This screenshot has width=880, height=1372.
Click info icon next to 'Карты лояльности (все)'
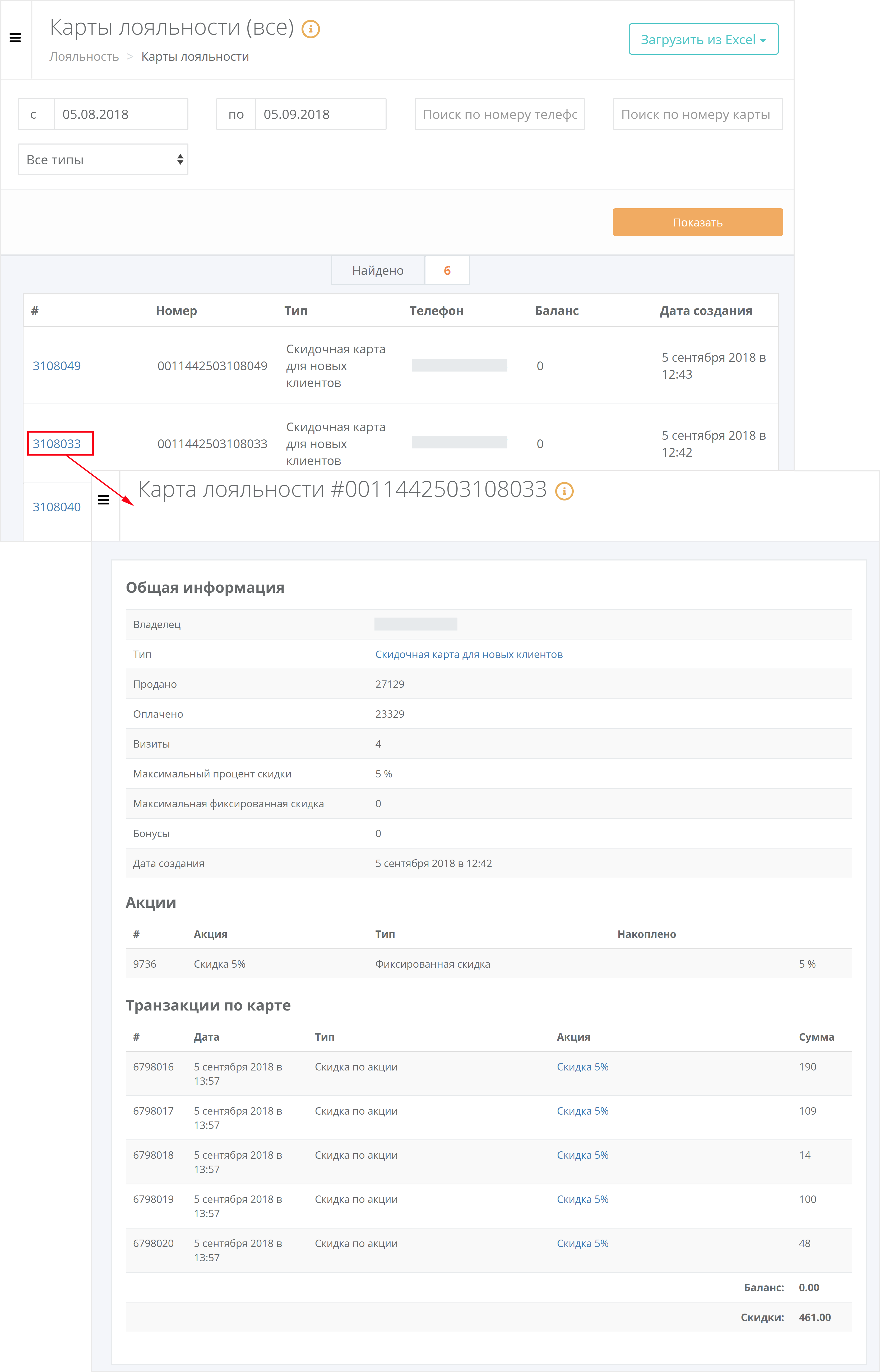point(310,29)
